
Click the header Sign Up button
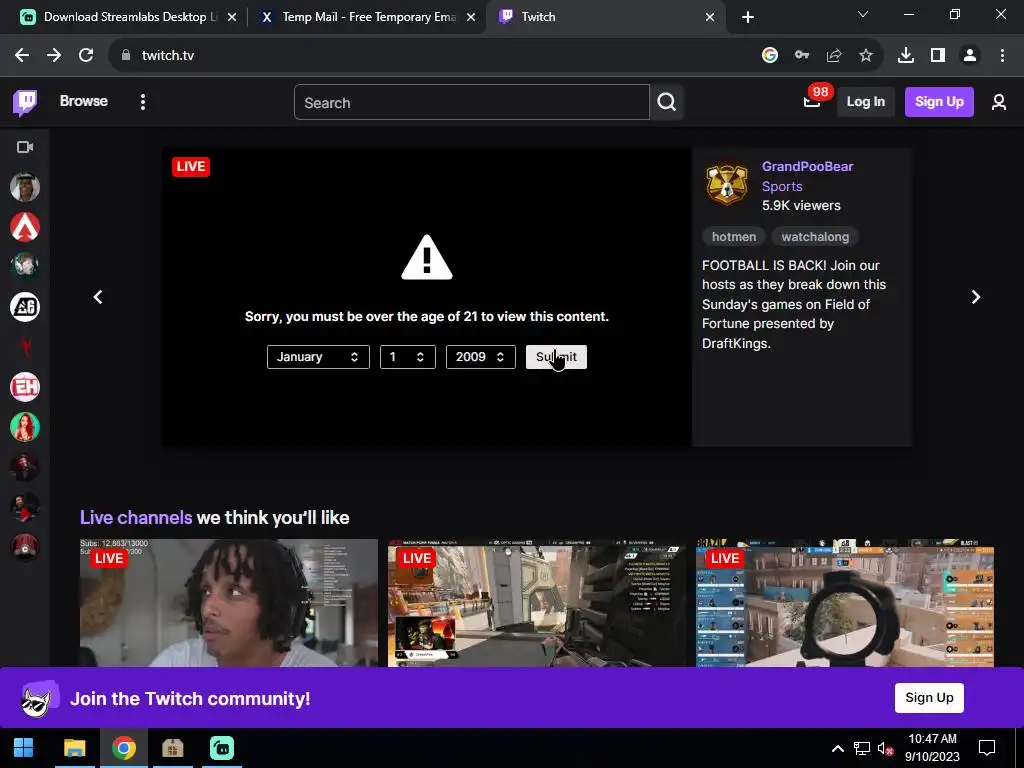point(939,102)
